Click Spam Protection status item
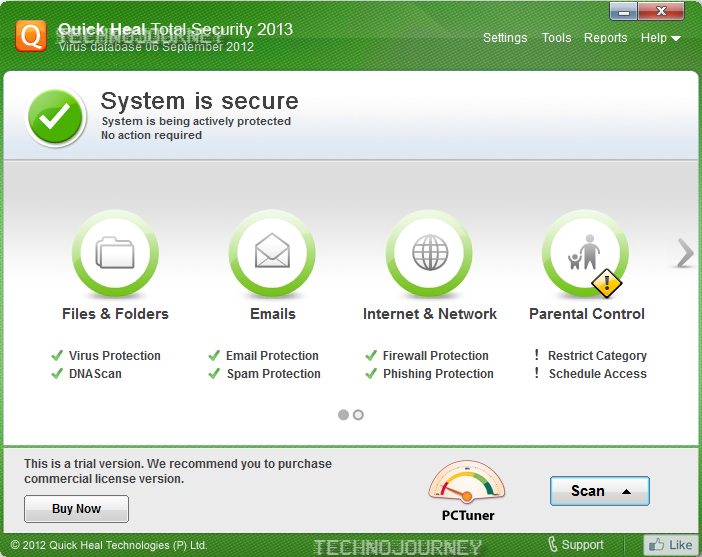702x557 pixels. (x=264, y=373)
